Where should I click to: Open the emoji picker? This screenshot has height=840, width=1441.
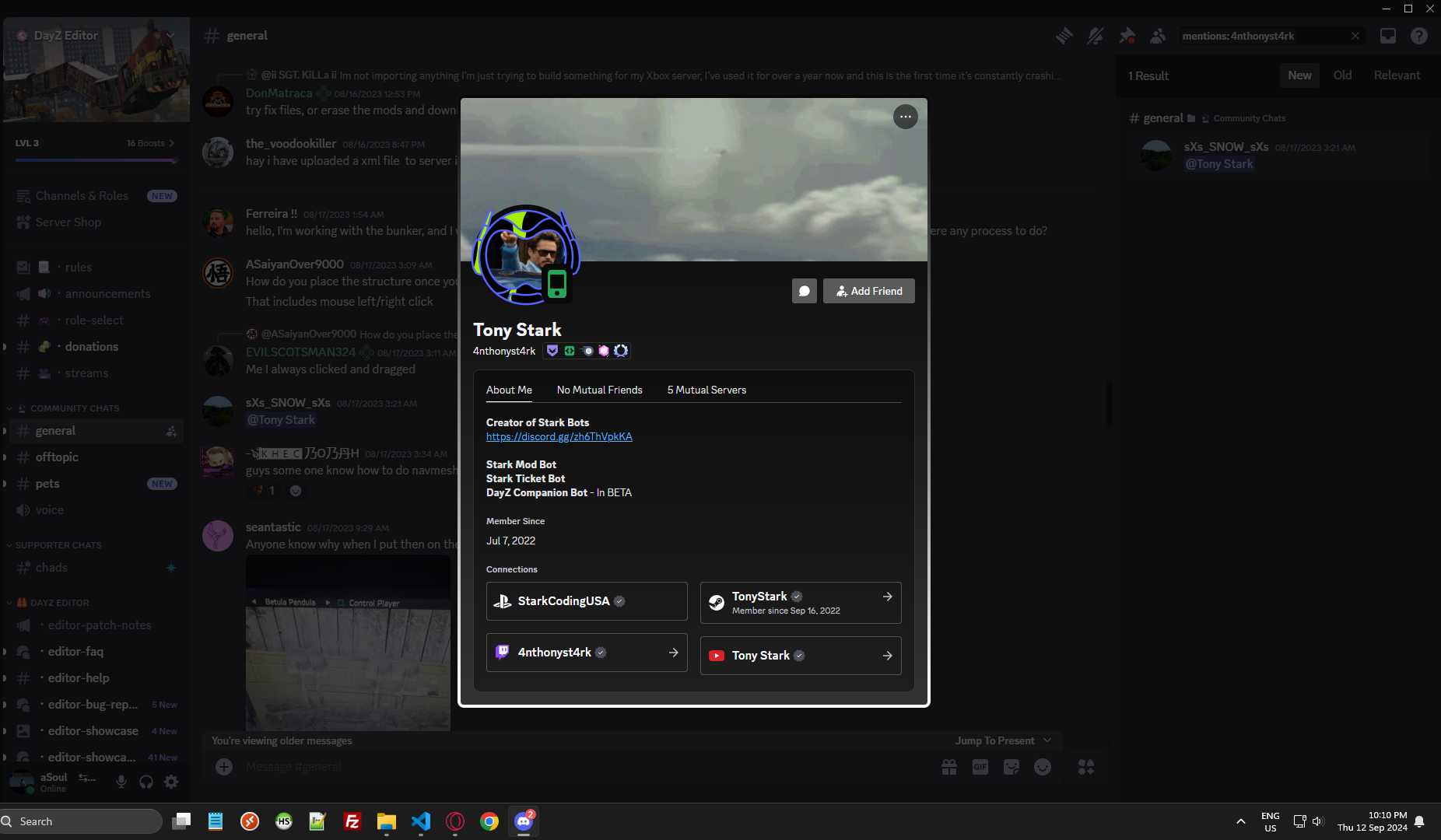click(x=1043, y=767)
